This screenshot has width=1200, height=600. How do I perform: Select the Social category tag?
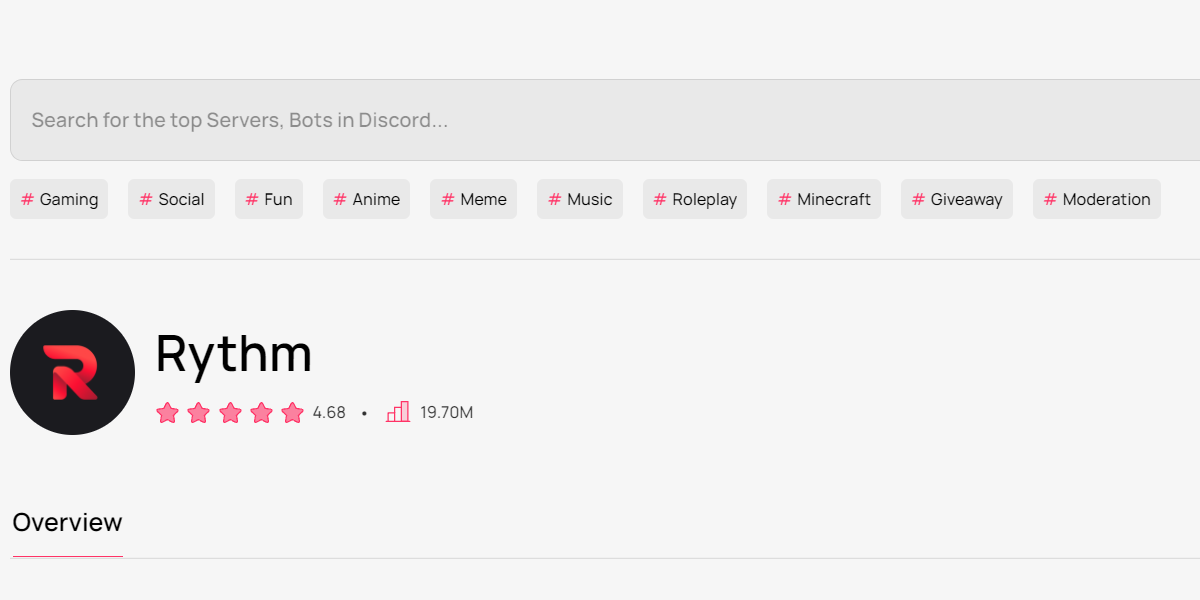171,199
